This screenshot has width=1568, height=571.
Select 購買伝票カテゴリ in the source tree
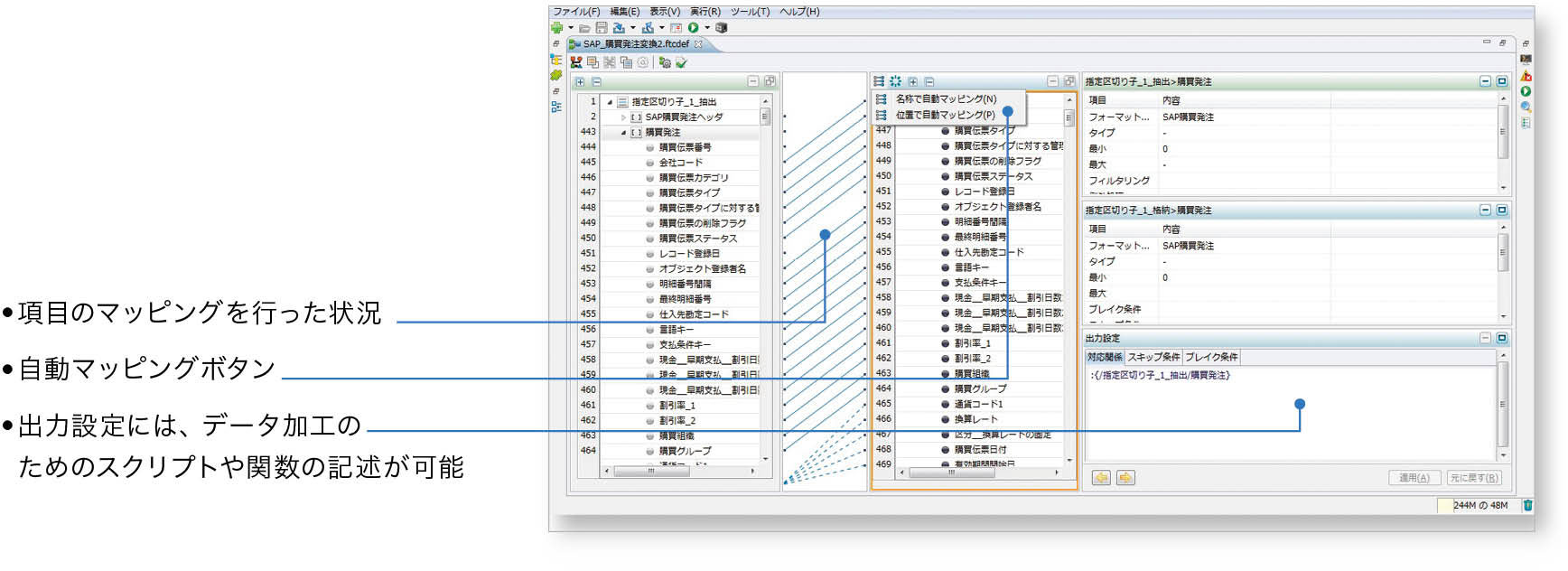(x=694, y=178)
